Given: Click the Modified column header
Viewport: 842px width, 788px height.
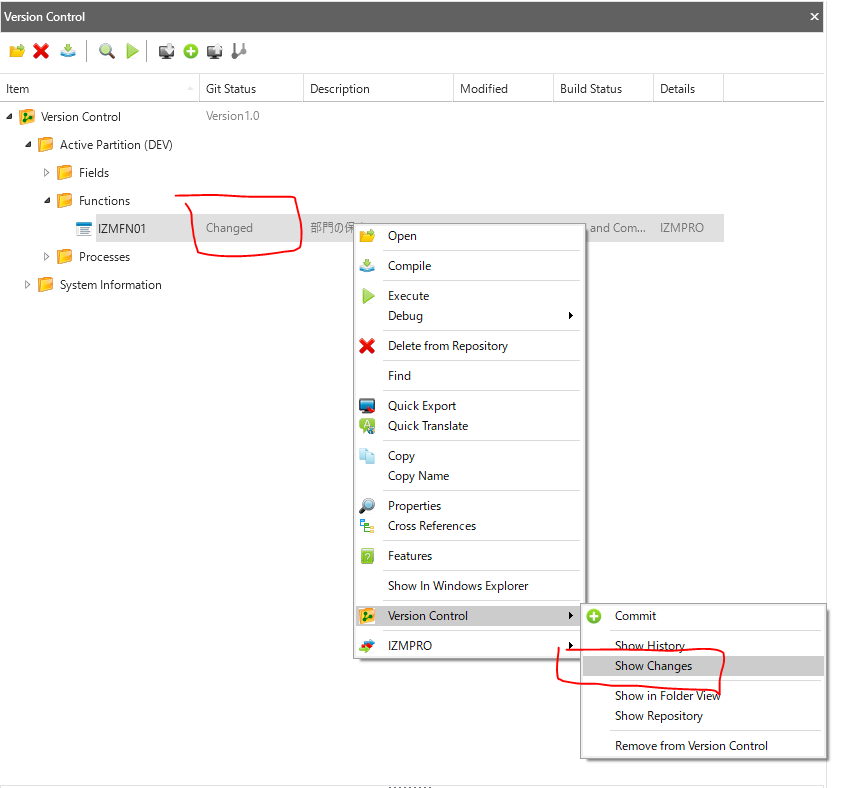Looking at the screenshot, I should tap(503, 89).
